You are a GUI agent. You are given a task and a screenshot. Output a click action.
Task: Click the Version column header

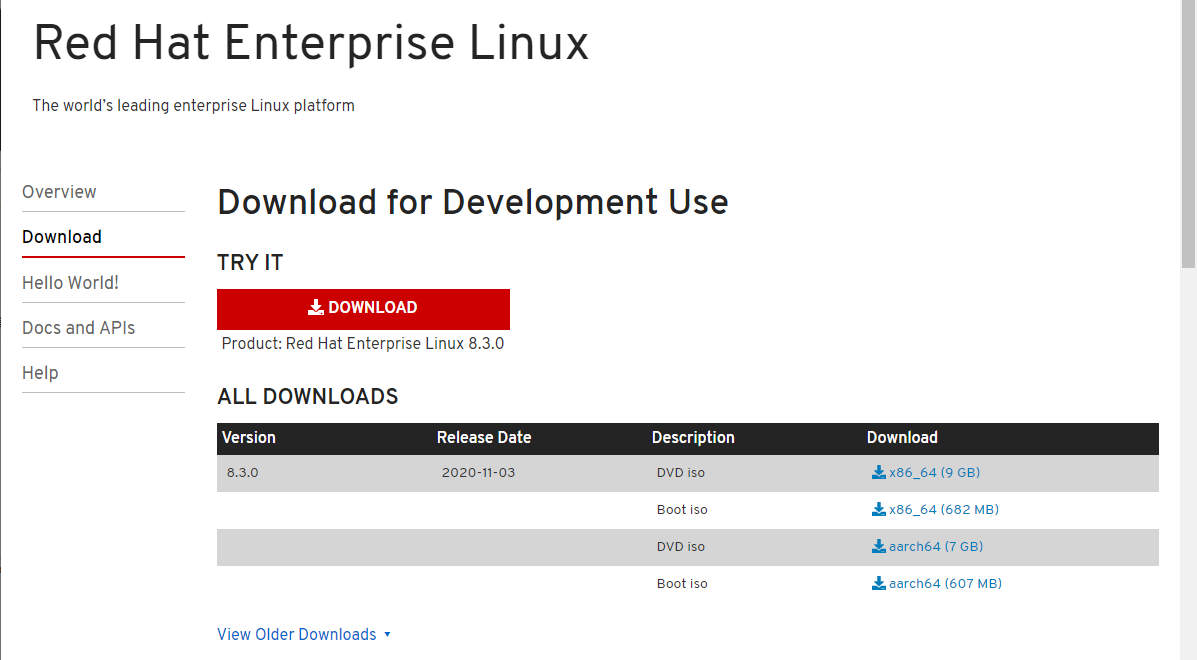(x=249, y=438)
